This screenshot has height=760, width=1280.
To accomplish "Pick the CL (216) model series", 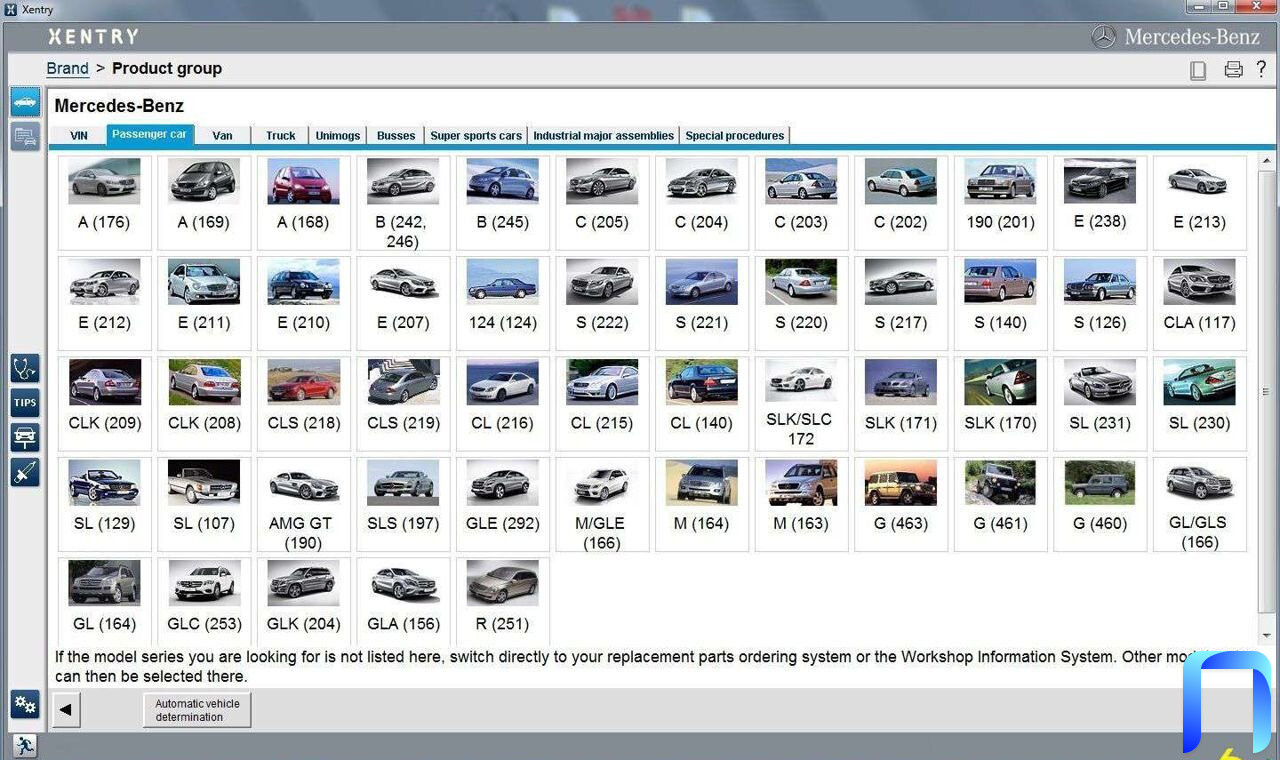I will pyautogui.click(x=502, y=404).
